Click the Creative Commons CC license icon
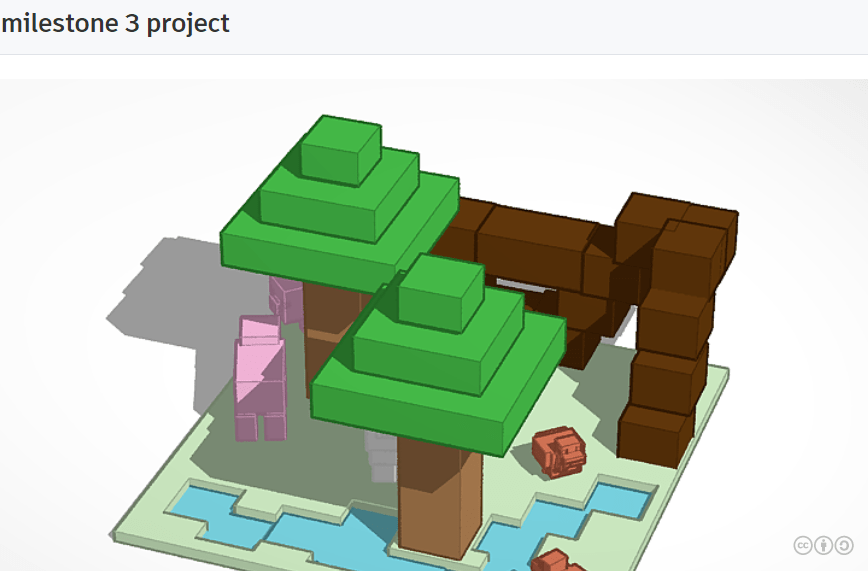This screenshot has width=868, height=571. point(803,546)
